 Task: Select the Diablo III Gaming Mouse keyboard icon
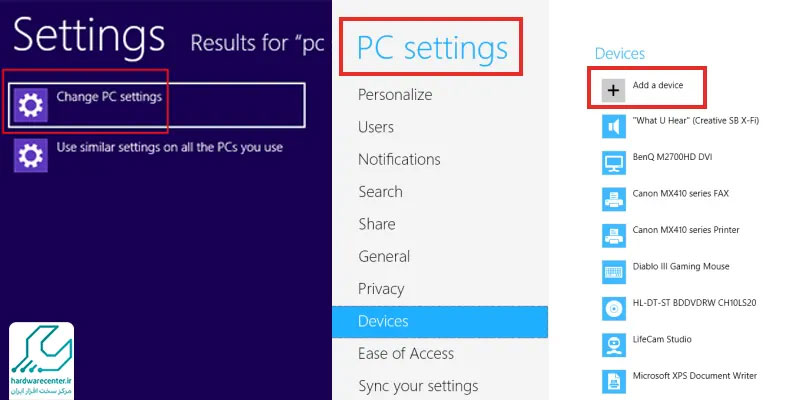(613, 272)
